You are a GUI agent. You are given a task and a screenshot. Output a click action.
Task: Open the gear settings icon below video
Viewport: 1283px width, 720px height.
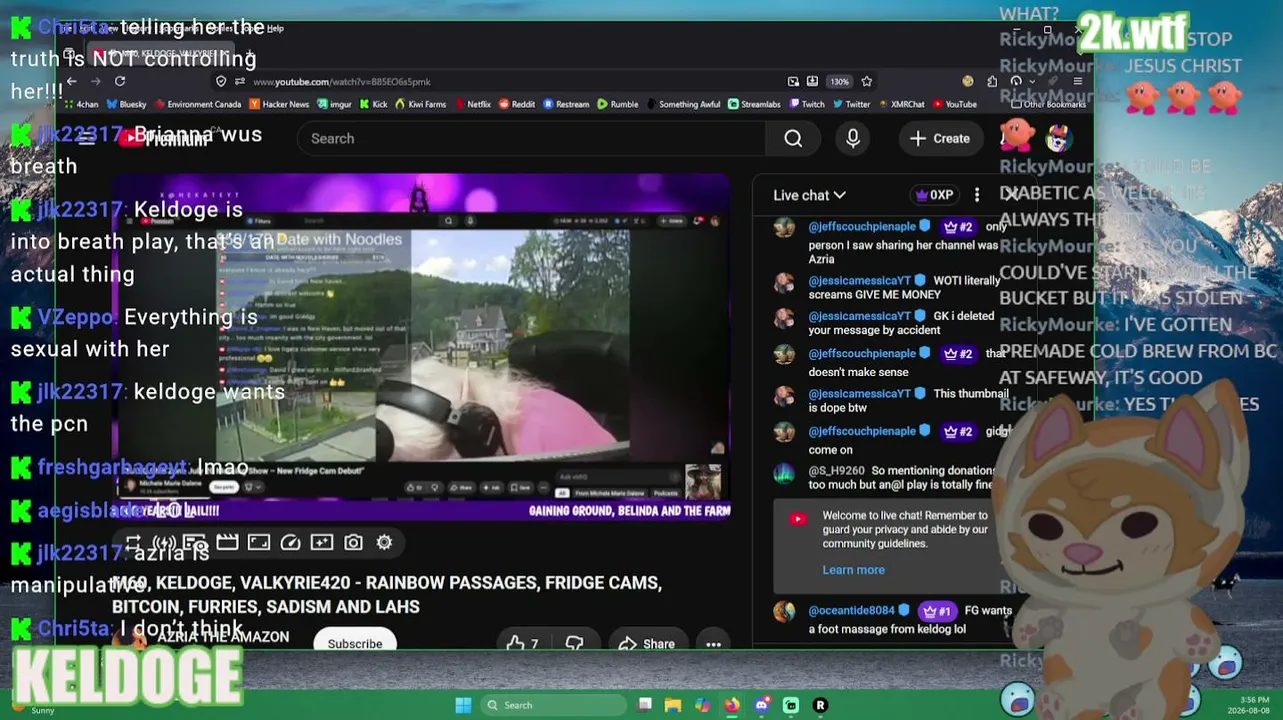coord(384,542)
